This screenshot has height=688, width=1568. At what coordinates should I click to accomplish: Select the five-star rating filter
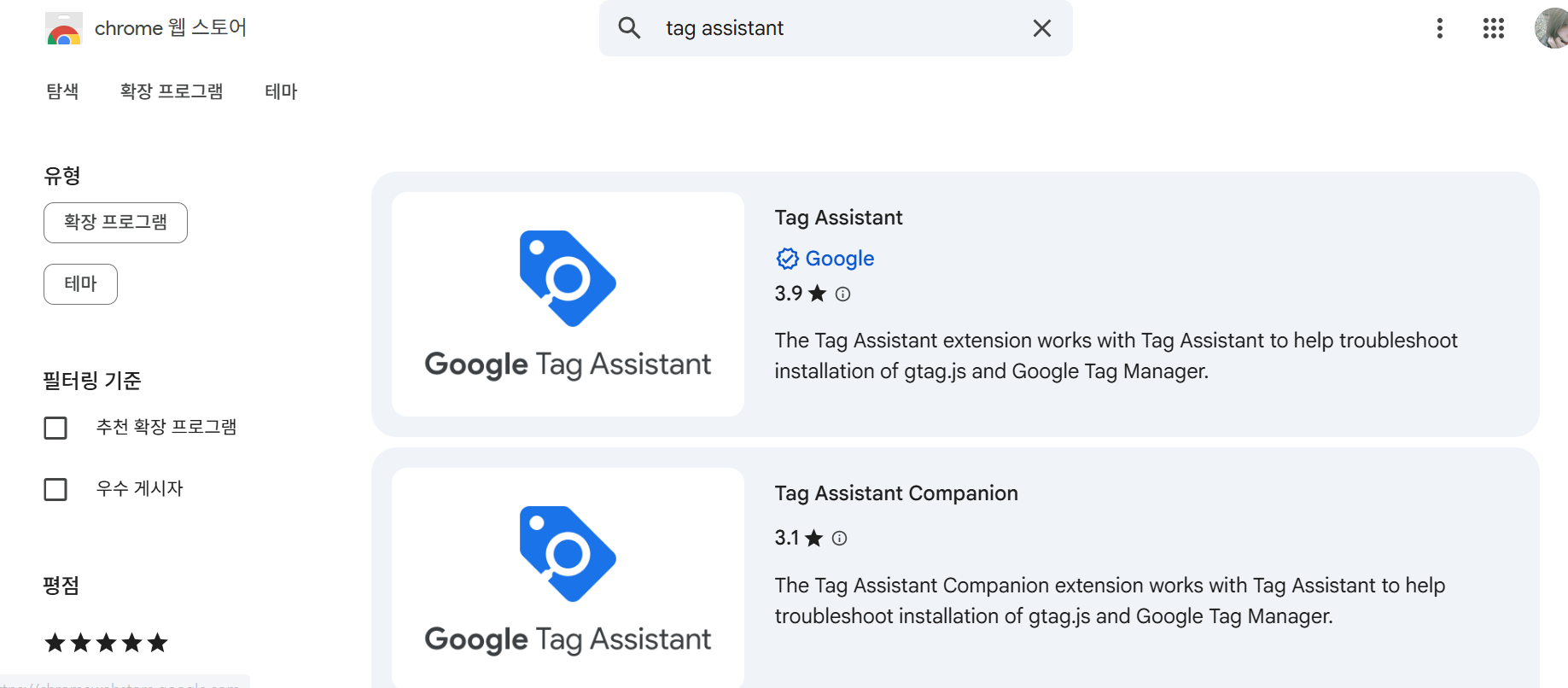coord(106,643)
